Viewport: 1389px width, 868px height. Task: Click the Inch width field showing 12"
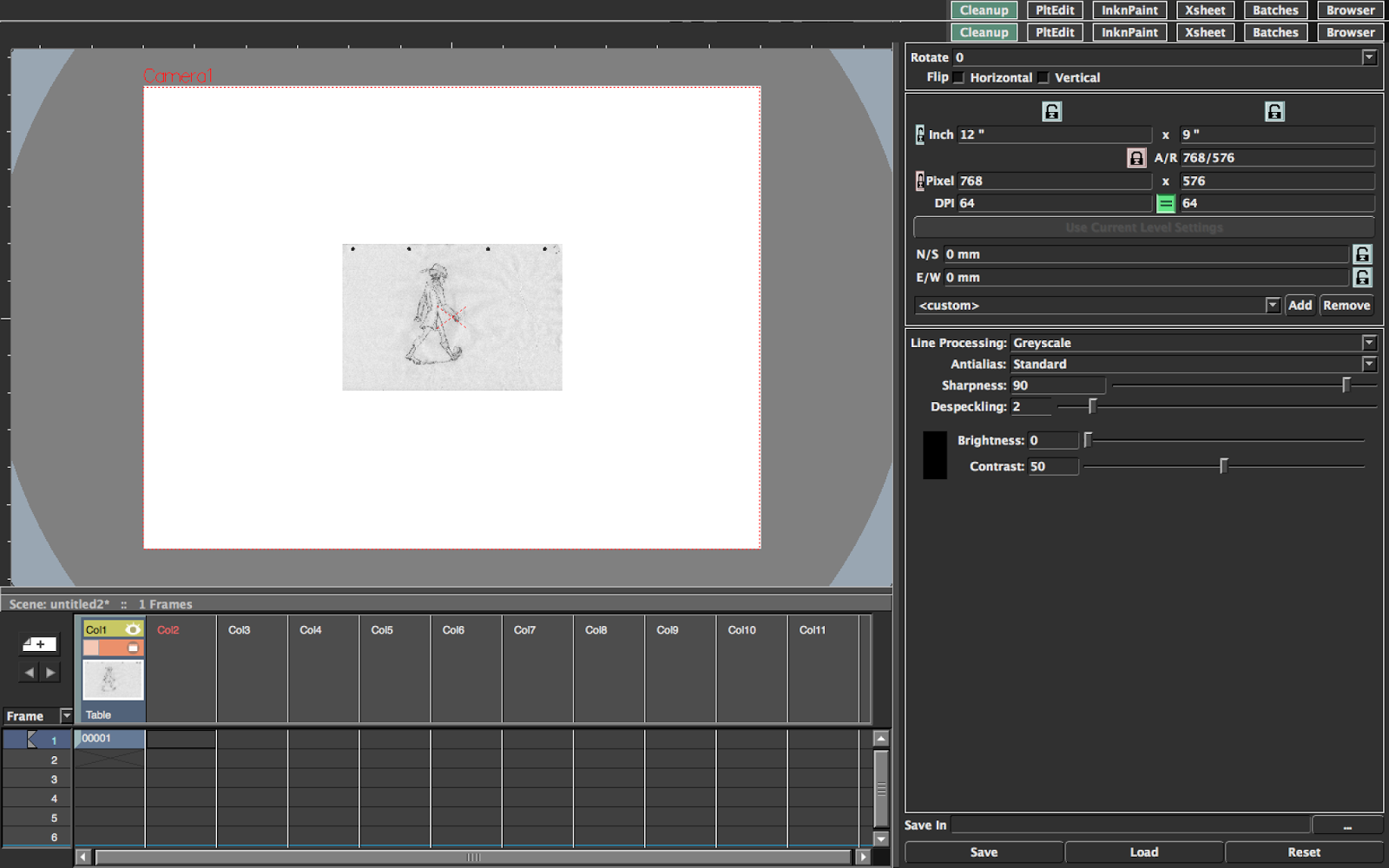pyautogui.click(x=1055, y=135)
